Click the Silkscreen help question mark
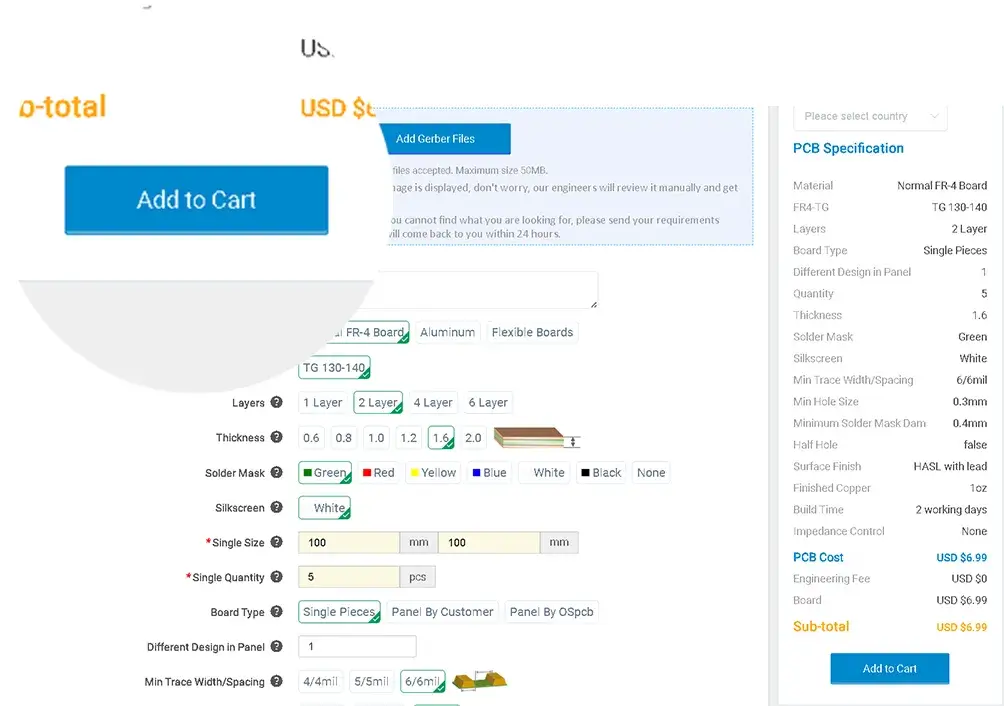The height and width of the screenshot is (706, 1004). tap(276, 508)
